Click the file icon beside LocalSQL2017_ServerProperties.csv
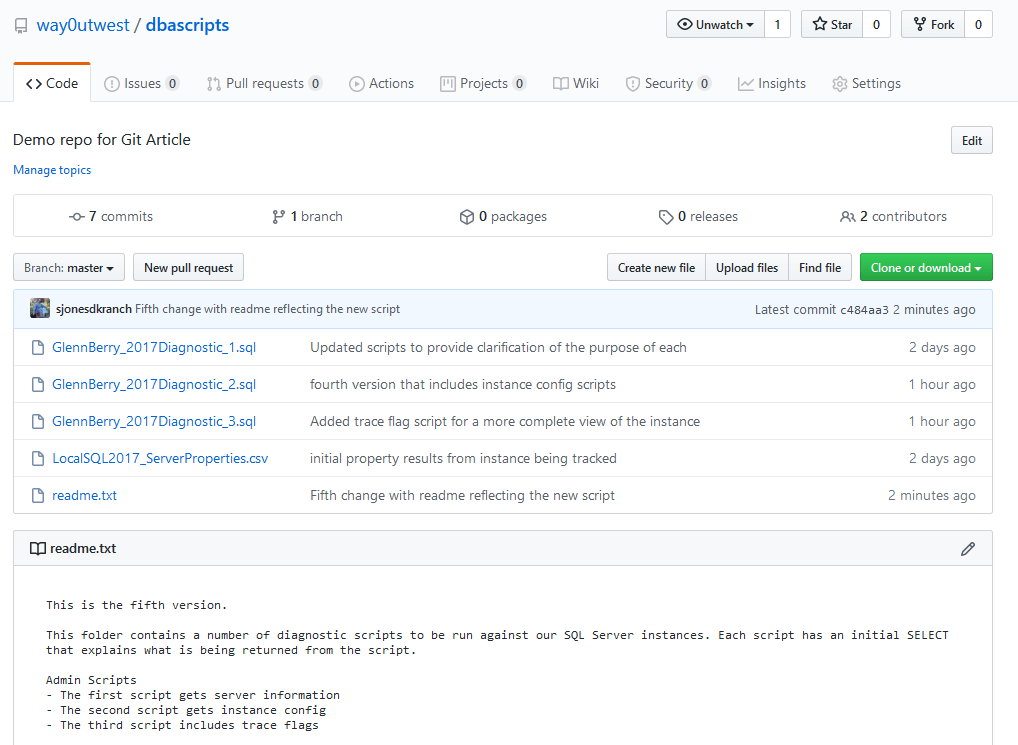Image resolution: width=1018 pixels, height=745 pixels. pos(37,458)
